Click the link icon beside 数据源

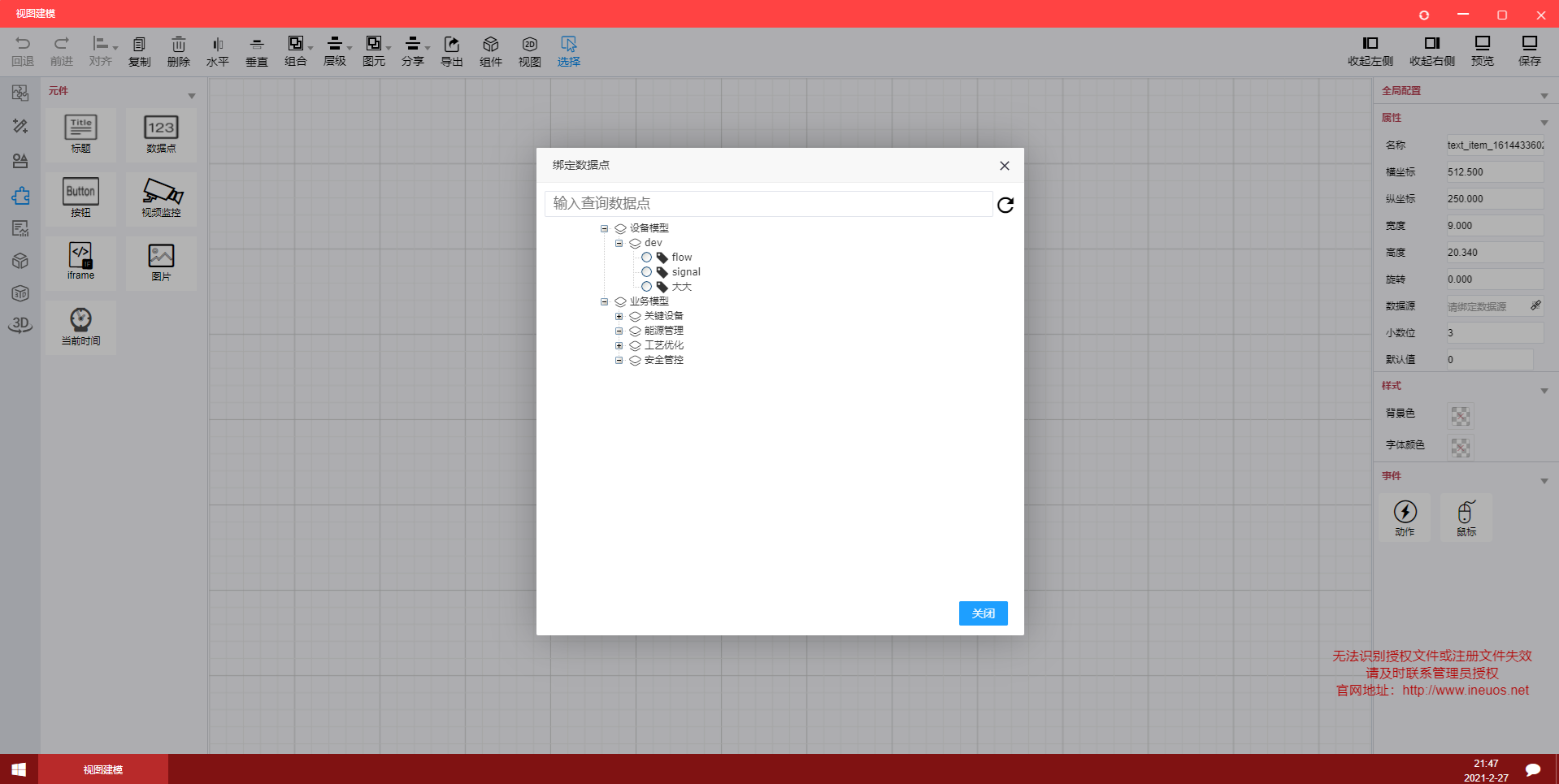[x=1535, y=305]
